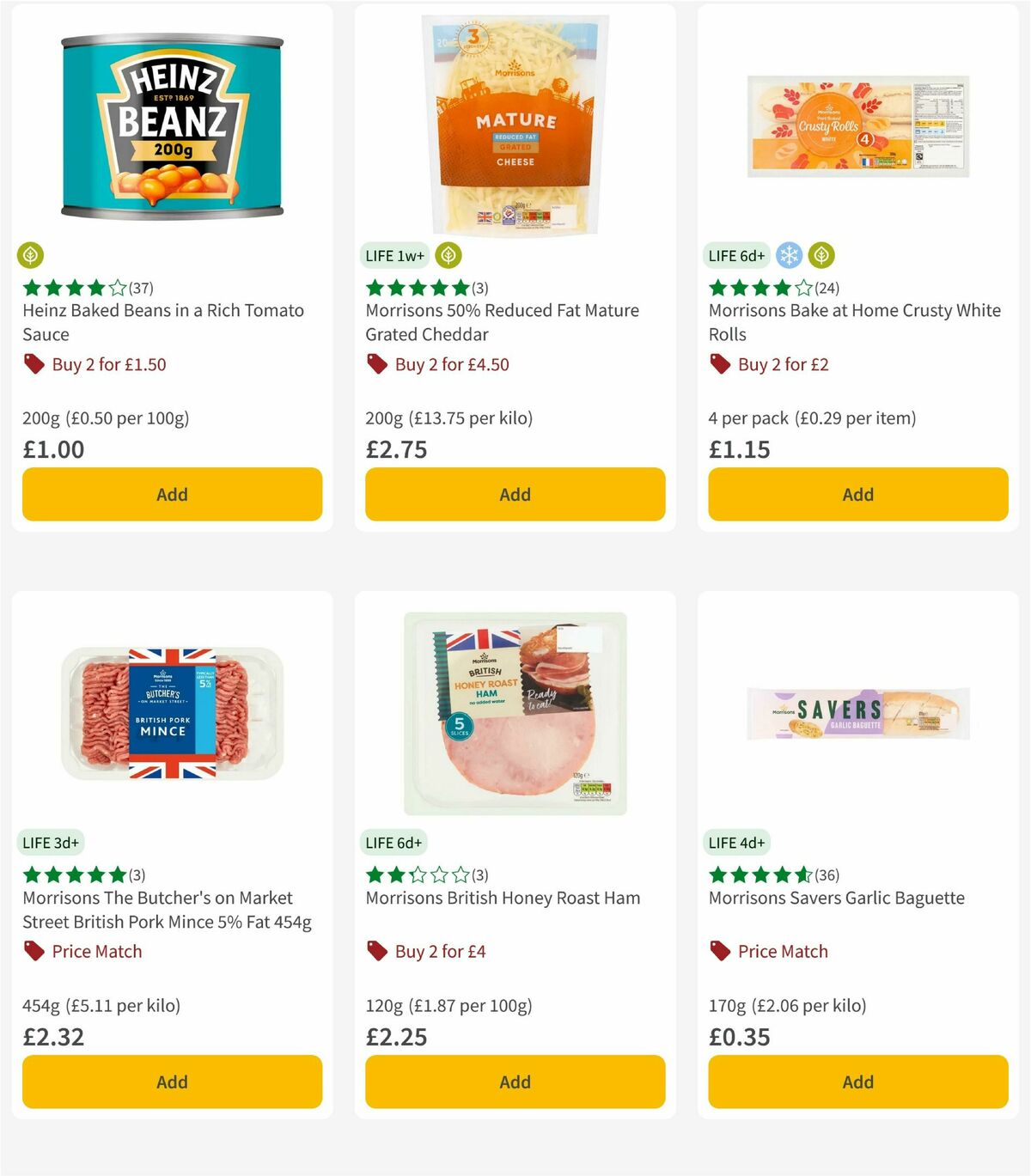Add crusty white rolls to basket
Screen dimensions: 1031x1176
click(x=857, y=494)
